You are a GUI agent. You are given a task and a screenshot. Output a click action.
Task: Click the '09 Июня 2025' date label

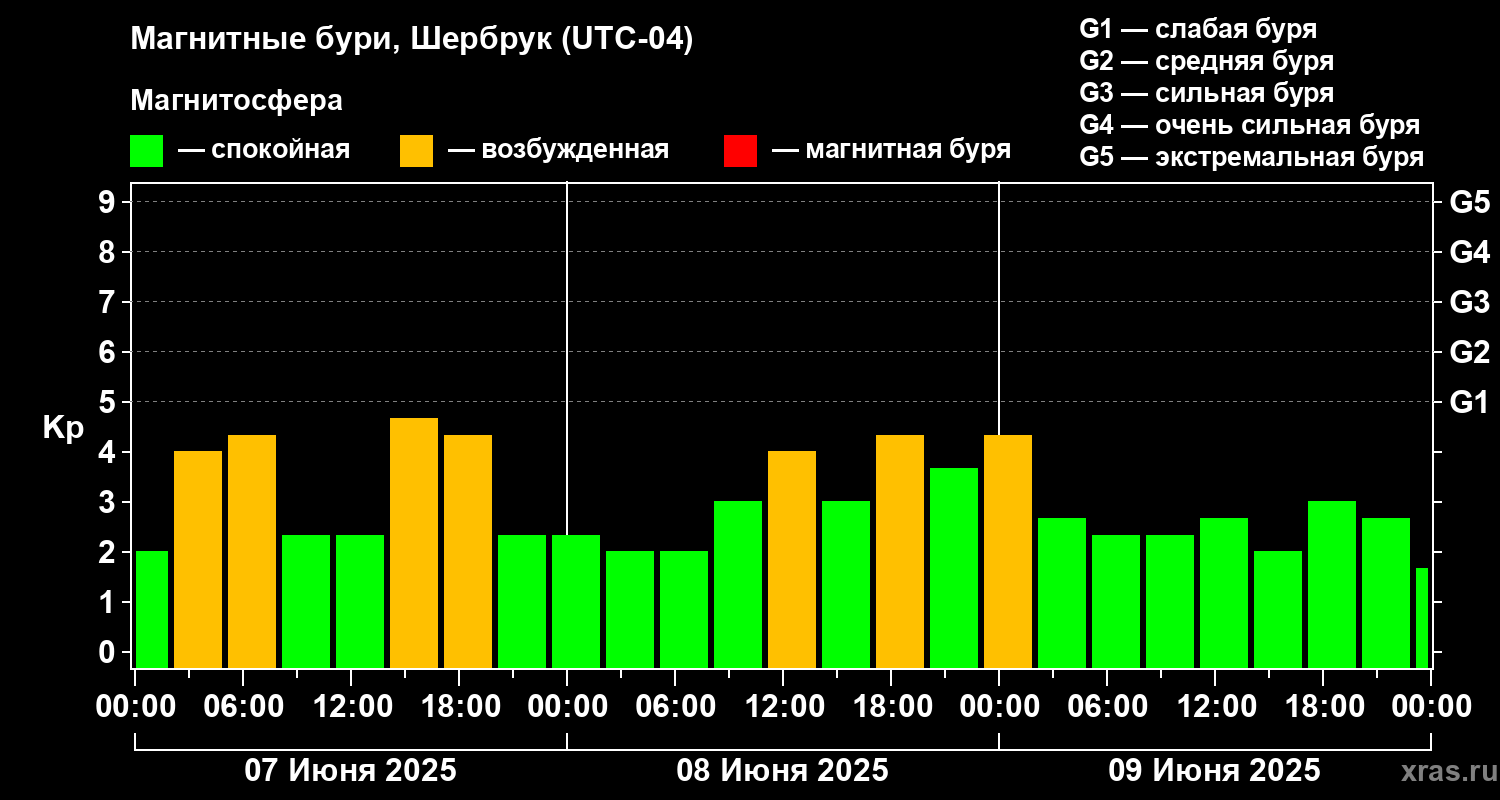tap(1215, 770)
